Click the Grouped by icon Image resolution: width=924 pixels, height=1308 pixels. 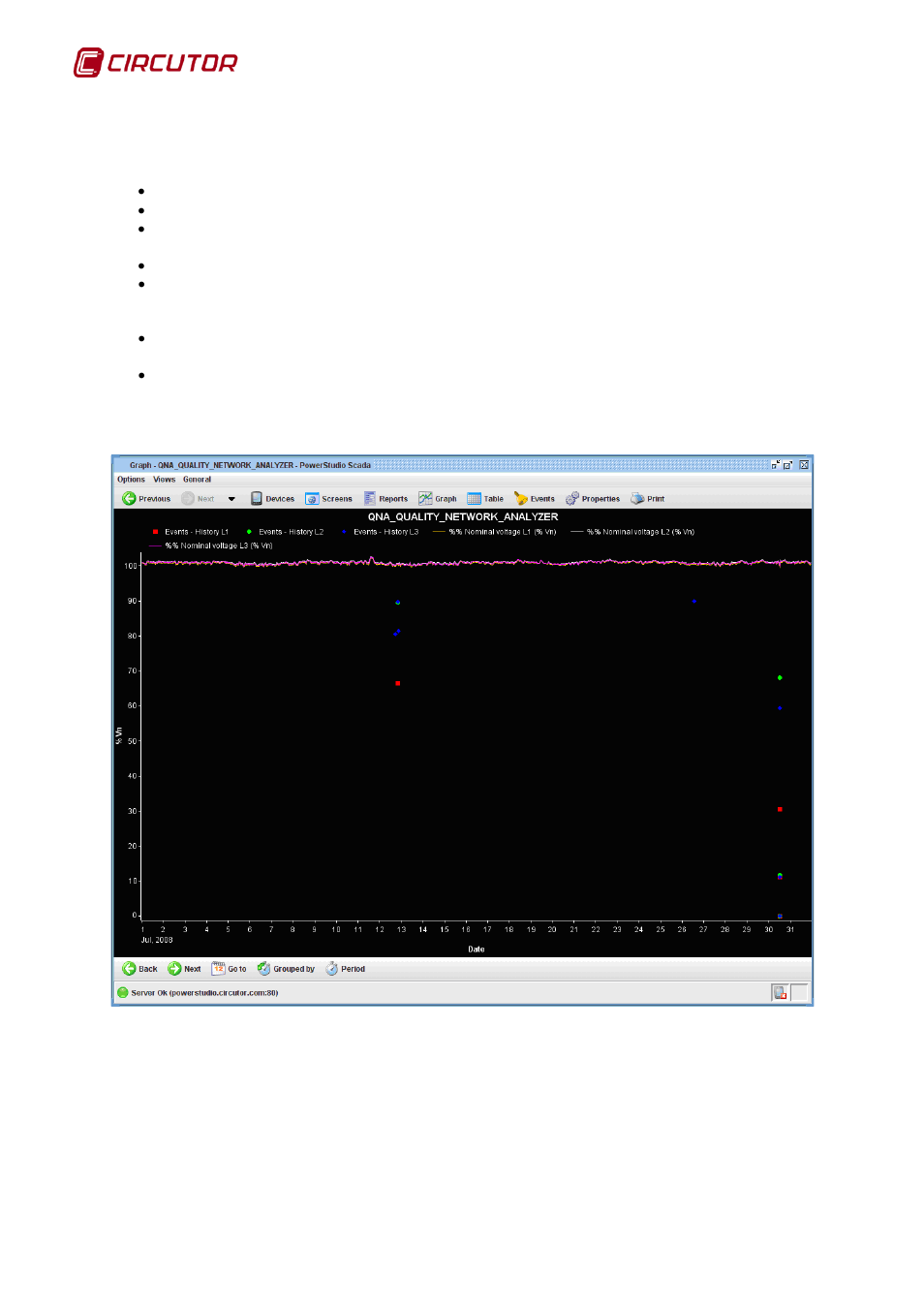(263, 968)
